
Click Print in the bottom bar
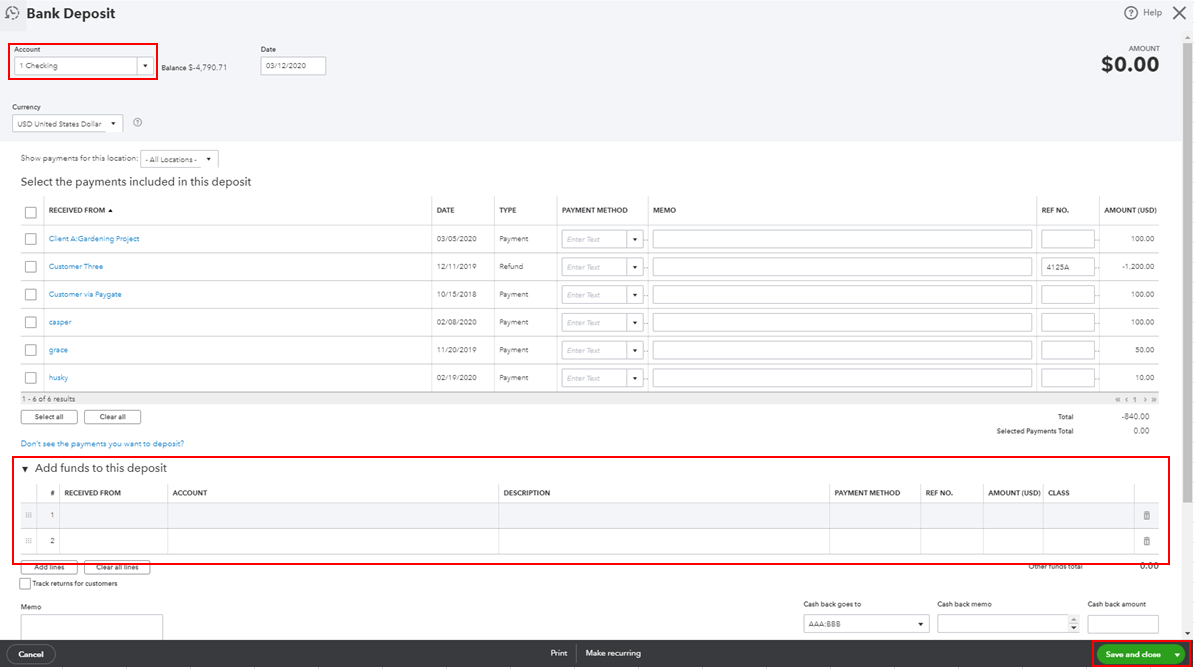559,653
